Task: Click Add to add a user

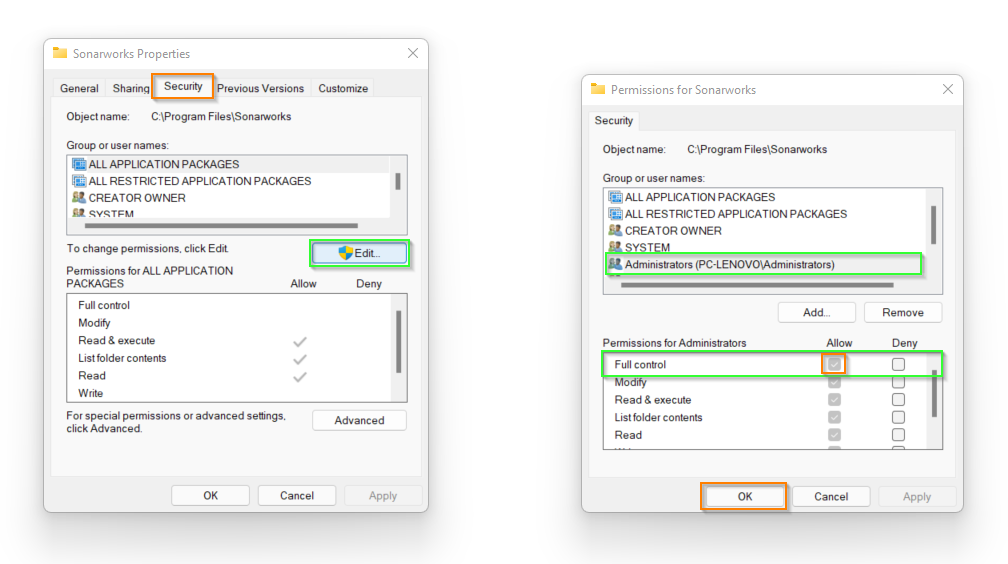Action: click(x=816, y=313)
